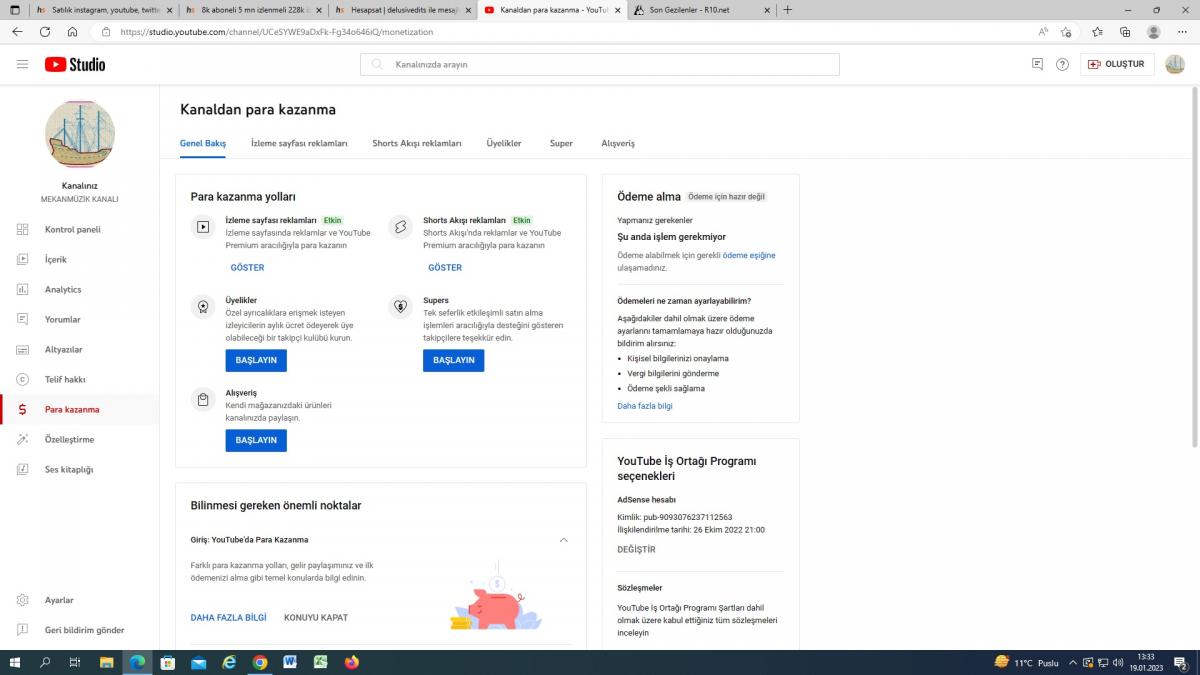Open the hamburger menu next to YouTube Studio
The height and width of the screenshot is (675, 1200).
(22, 64)
